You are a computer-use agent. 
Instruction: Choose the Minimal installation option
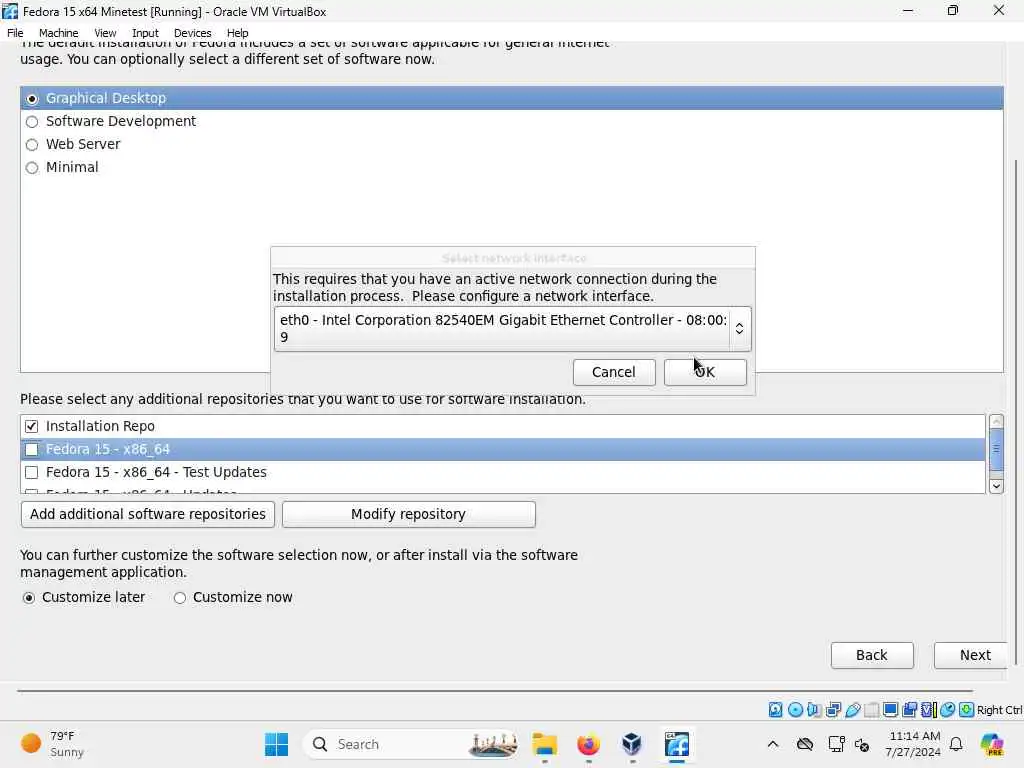coord(32,168)
